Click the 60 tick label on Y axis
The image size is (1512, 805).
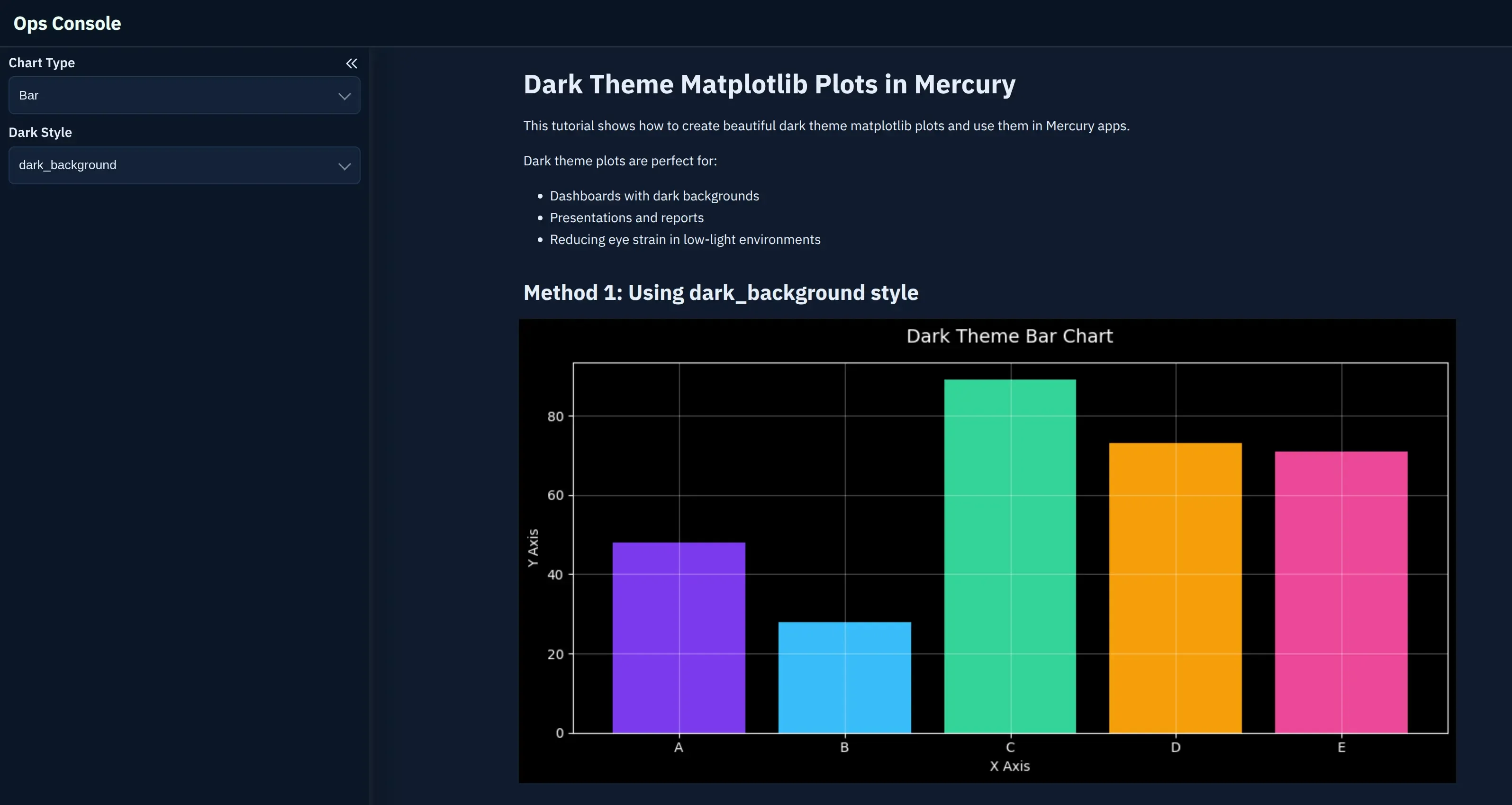(x=555, y=495)
